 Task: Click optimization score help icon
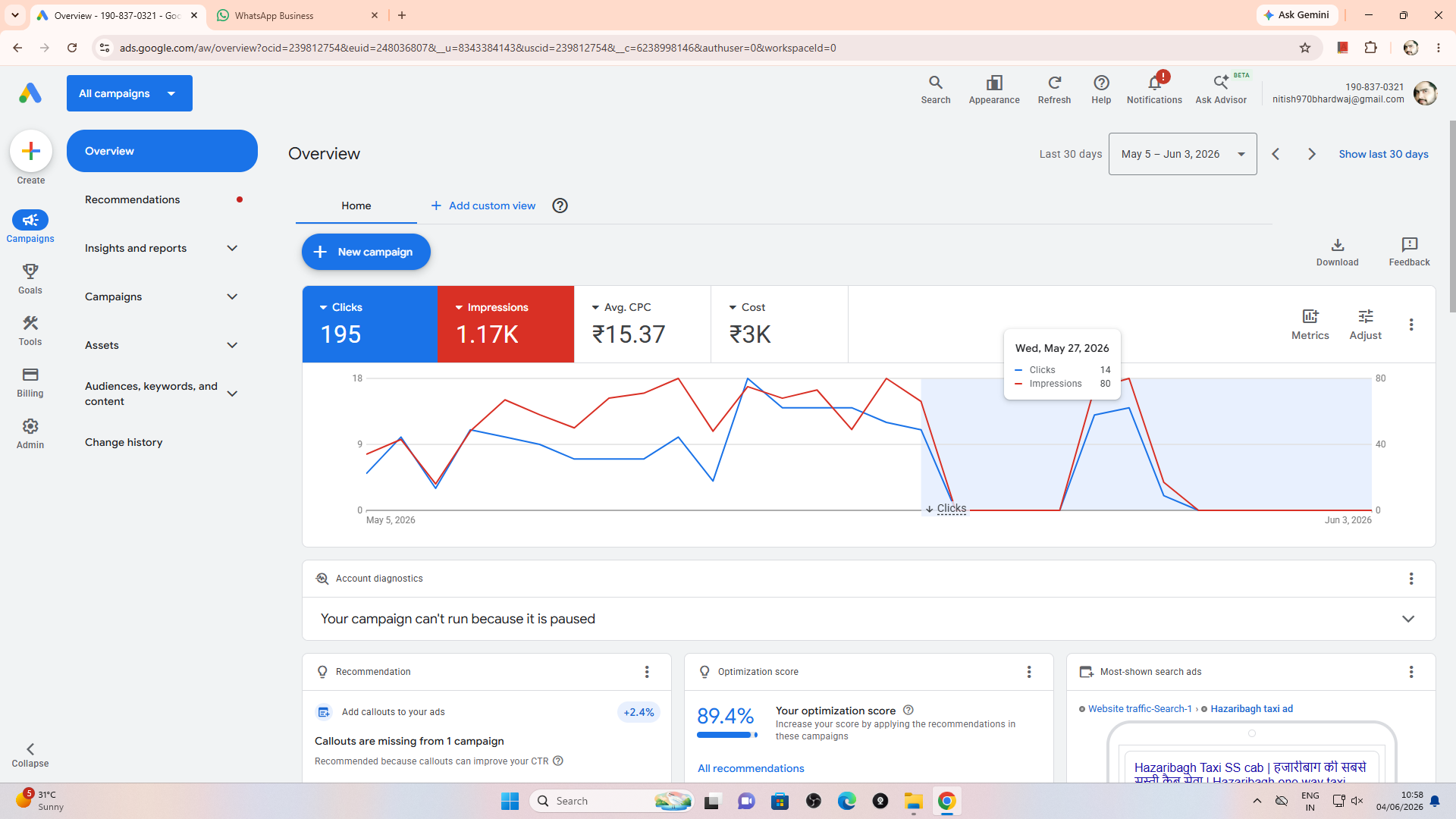point(908,711)
